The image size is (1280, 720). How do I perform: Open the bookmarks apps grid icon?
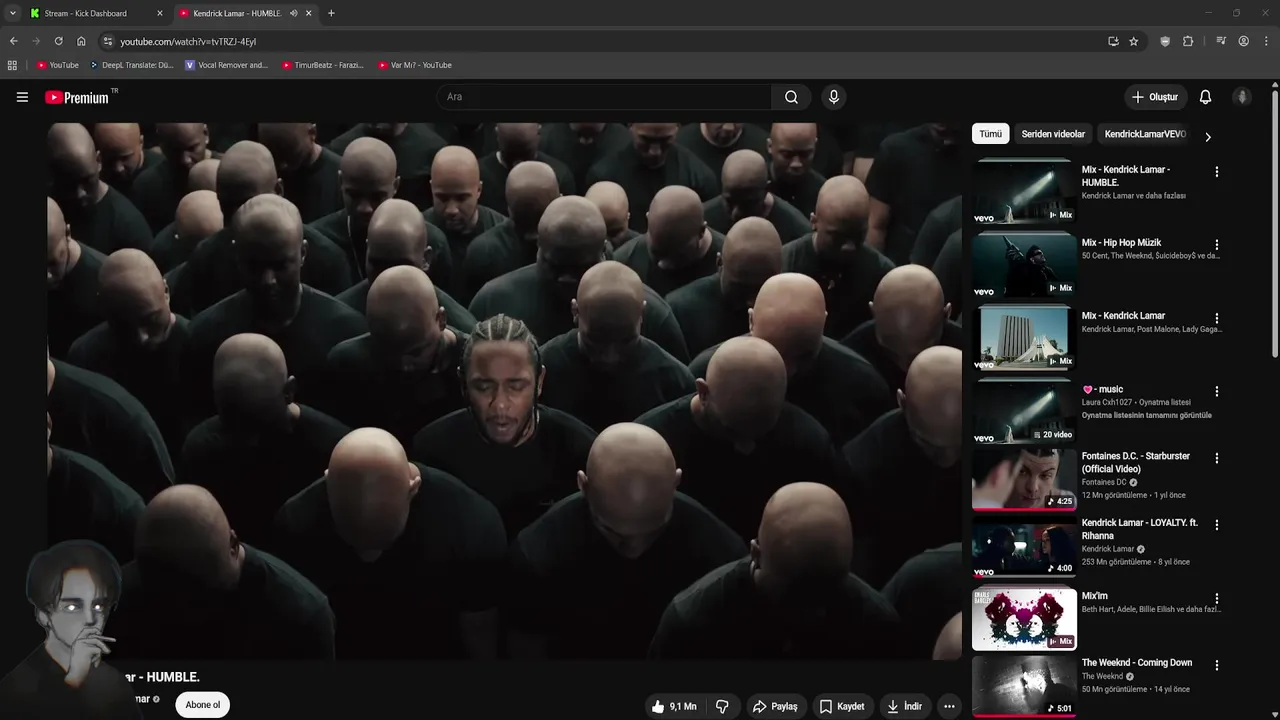click(12, 65)
